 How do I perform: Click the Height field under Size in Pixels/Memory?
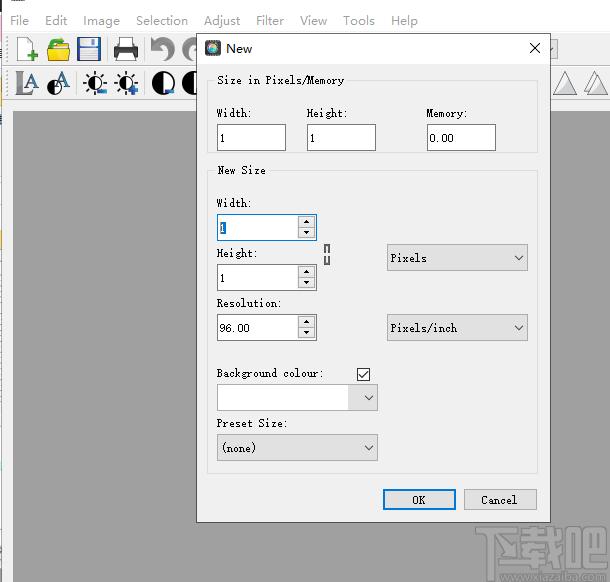tap(341, 137)
